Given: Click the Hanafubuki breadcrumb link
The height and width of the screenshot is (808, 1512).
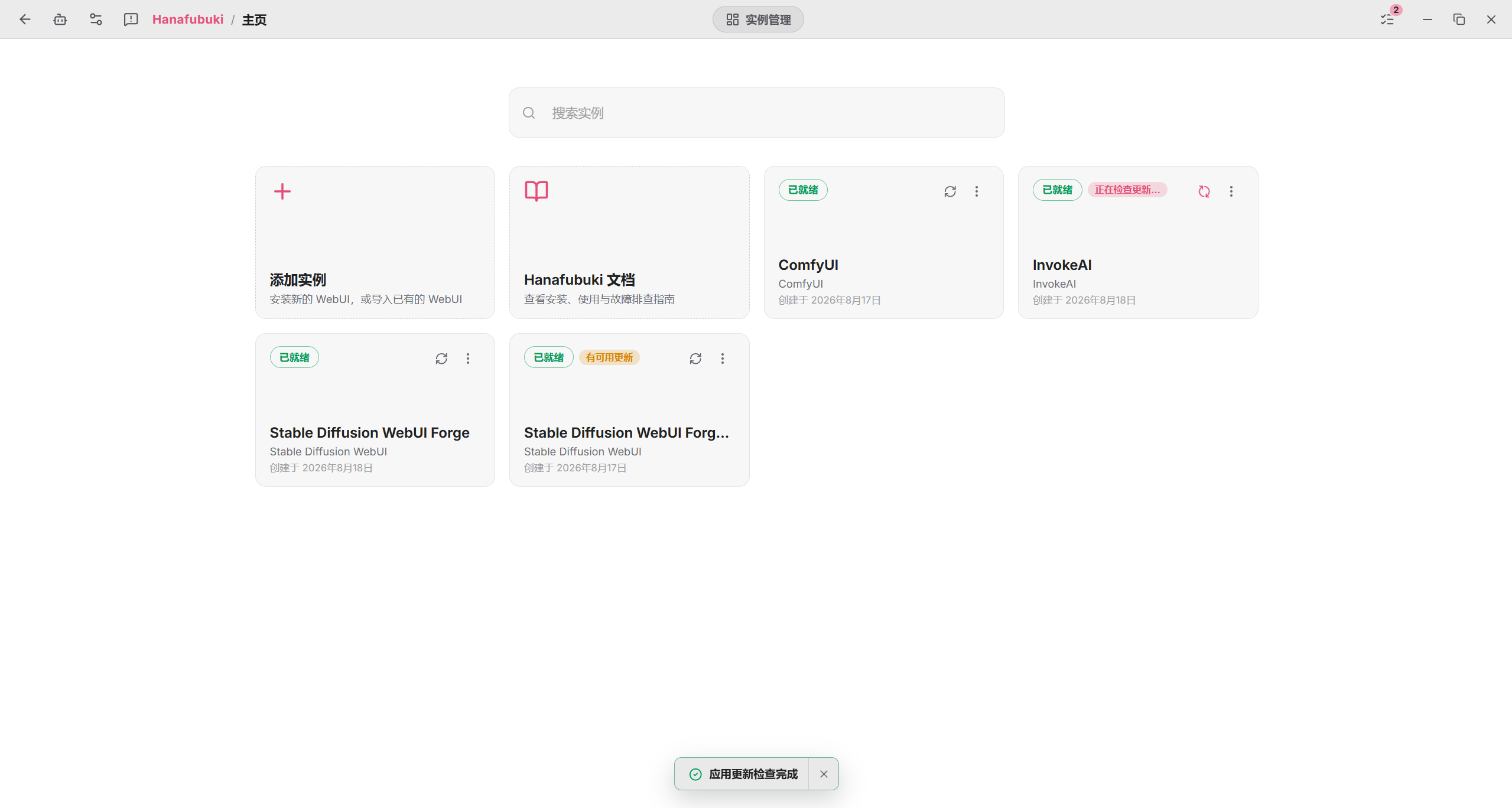Looking at the screenshot, I should (188, 19).
